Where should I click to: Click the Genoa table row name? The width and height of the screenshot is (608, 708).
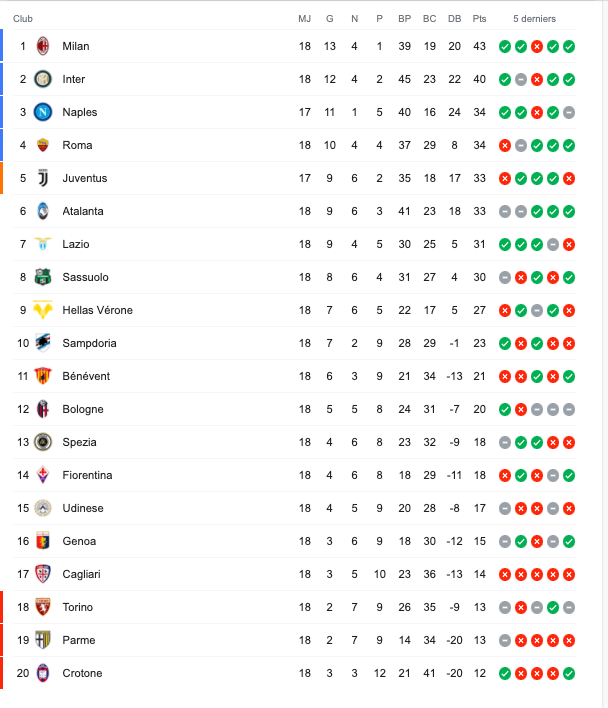(x=79, y=541)
